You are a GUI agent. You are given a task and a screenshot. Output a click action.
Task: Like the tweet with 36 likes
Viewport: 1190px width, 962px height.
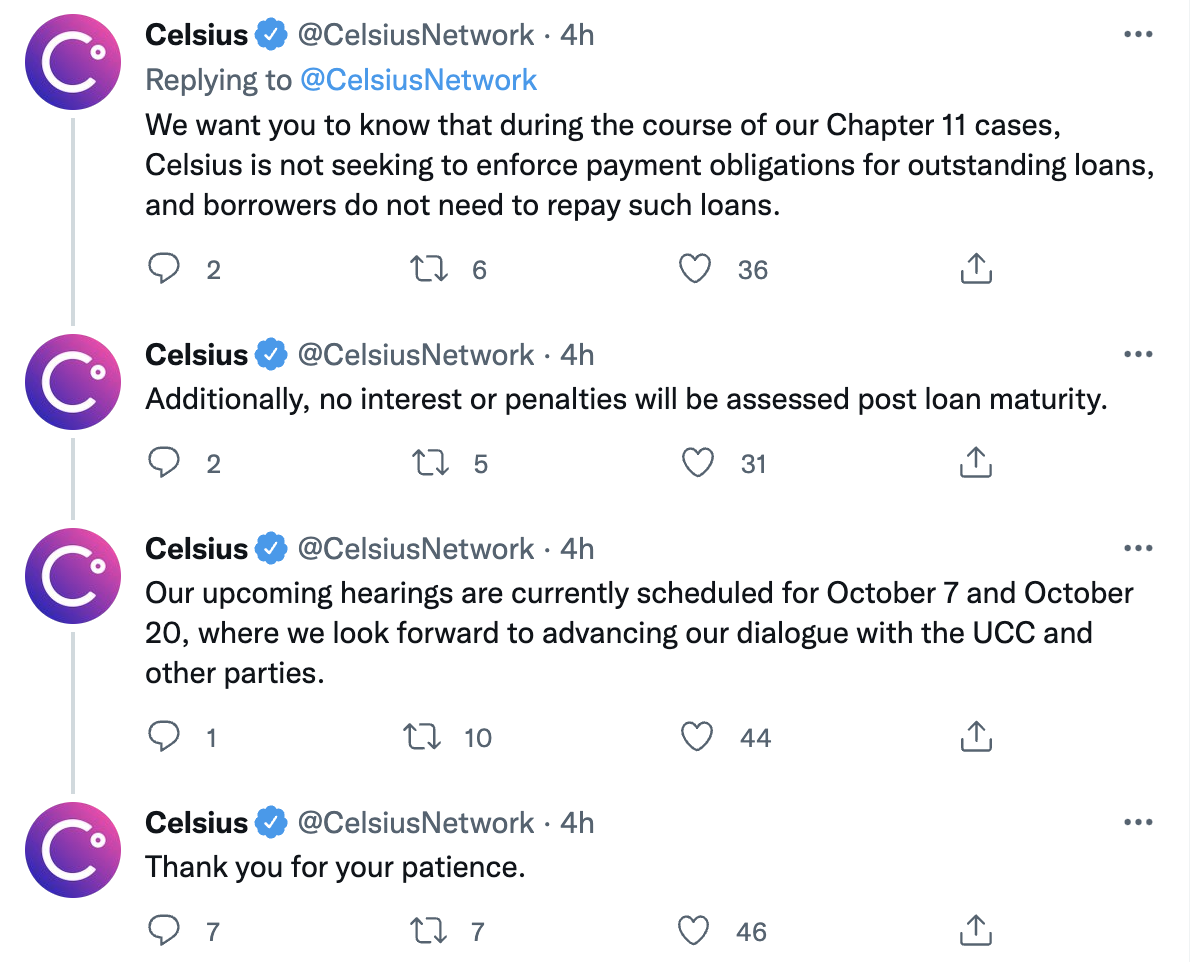(x=694, y=269)
